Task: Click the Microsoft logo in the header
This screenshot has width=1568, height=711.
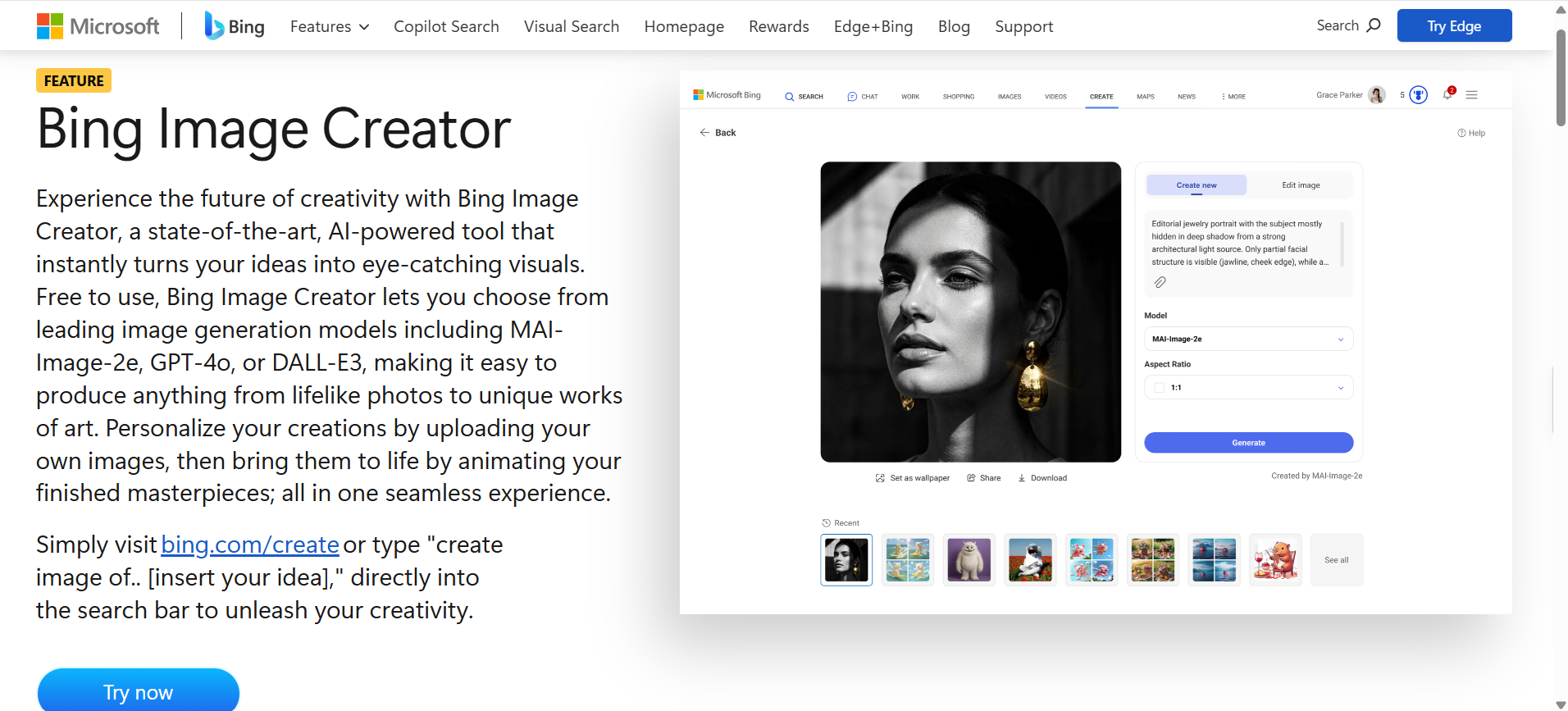Action: pyautogui.click(x=98, y=26)
